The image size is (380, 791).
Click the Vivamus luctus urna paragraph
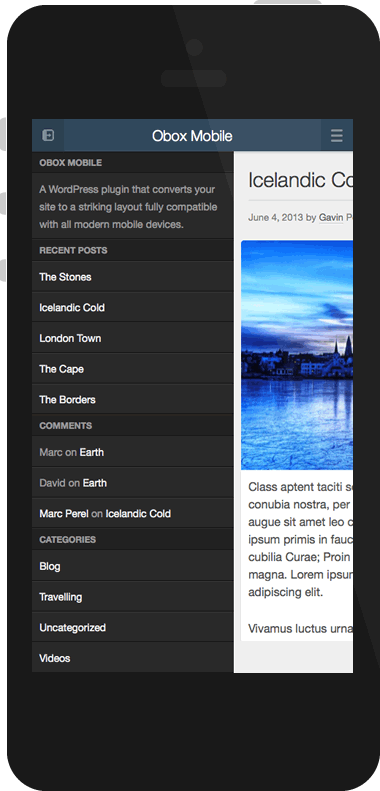pos(300,629)
